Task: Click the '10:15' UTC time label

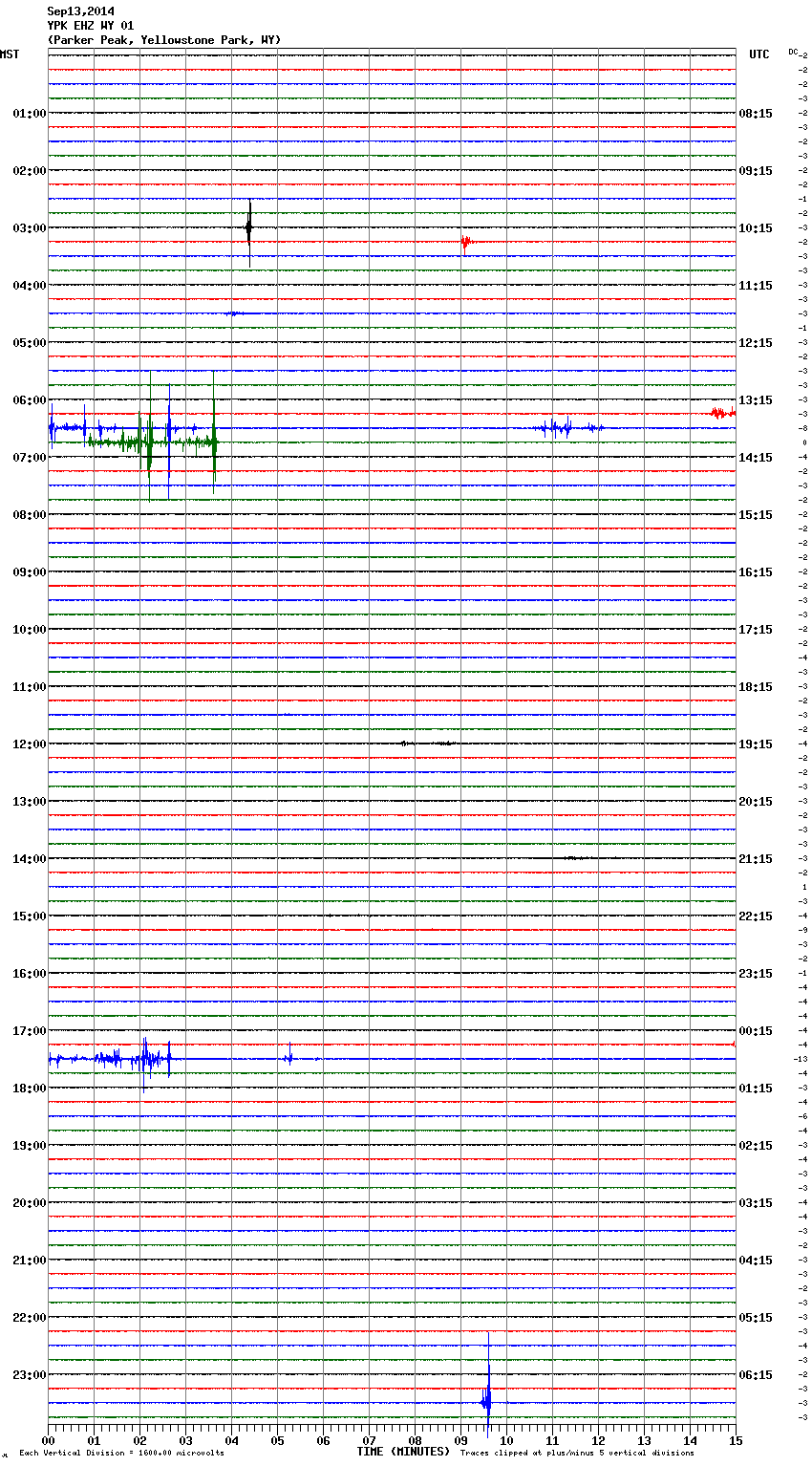Action: click(x=756, y=228)
